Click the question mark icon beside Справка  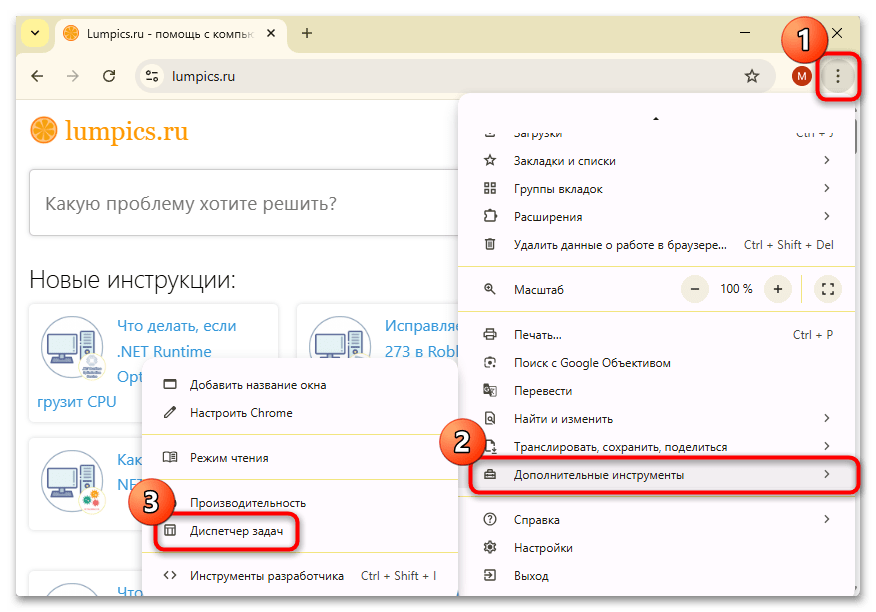[490, 519]
